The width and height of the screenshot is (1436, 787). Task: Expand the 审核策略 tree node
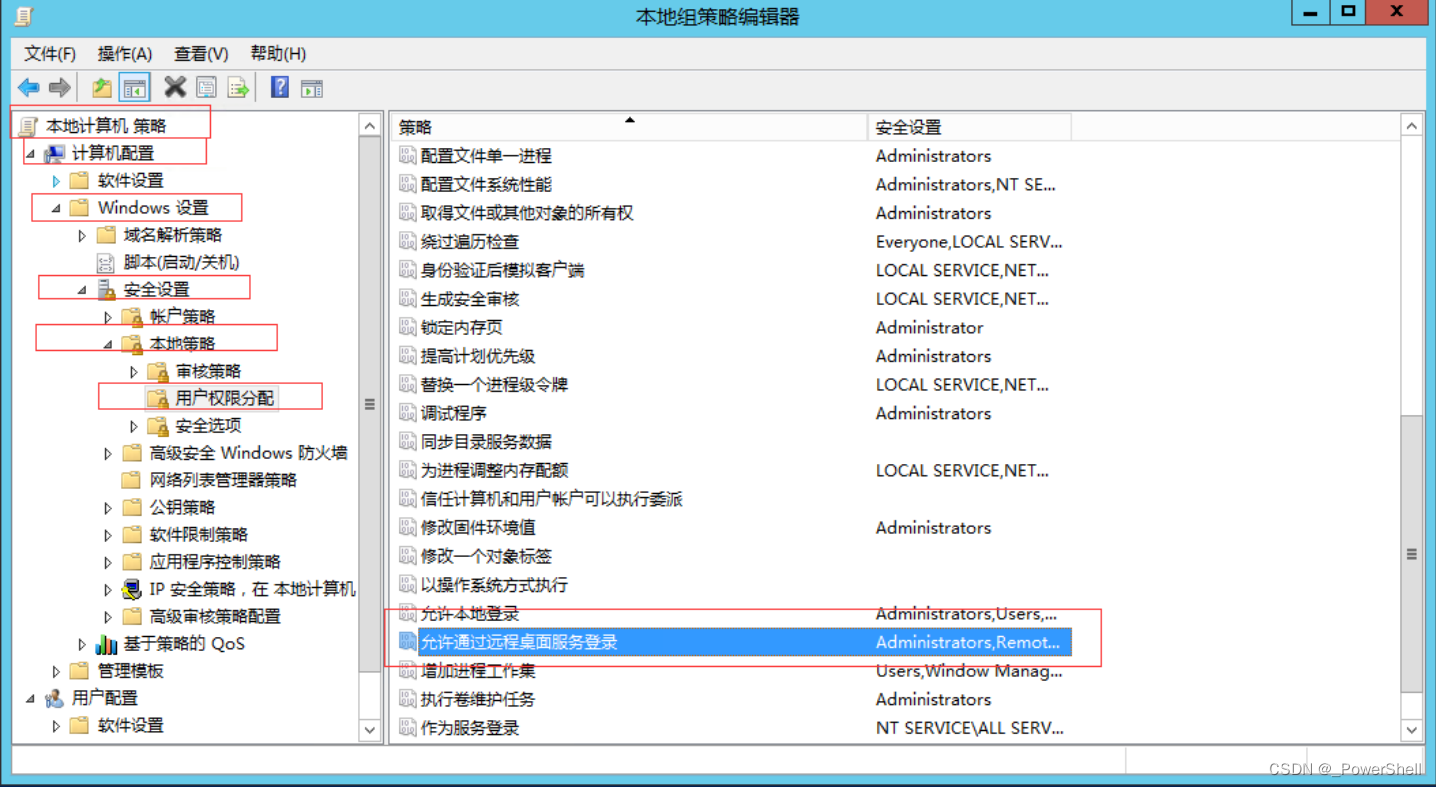pyautogui.click(x=134, y=372)
